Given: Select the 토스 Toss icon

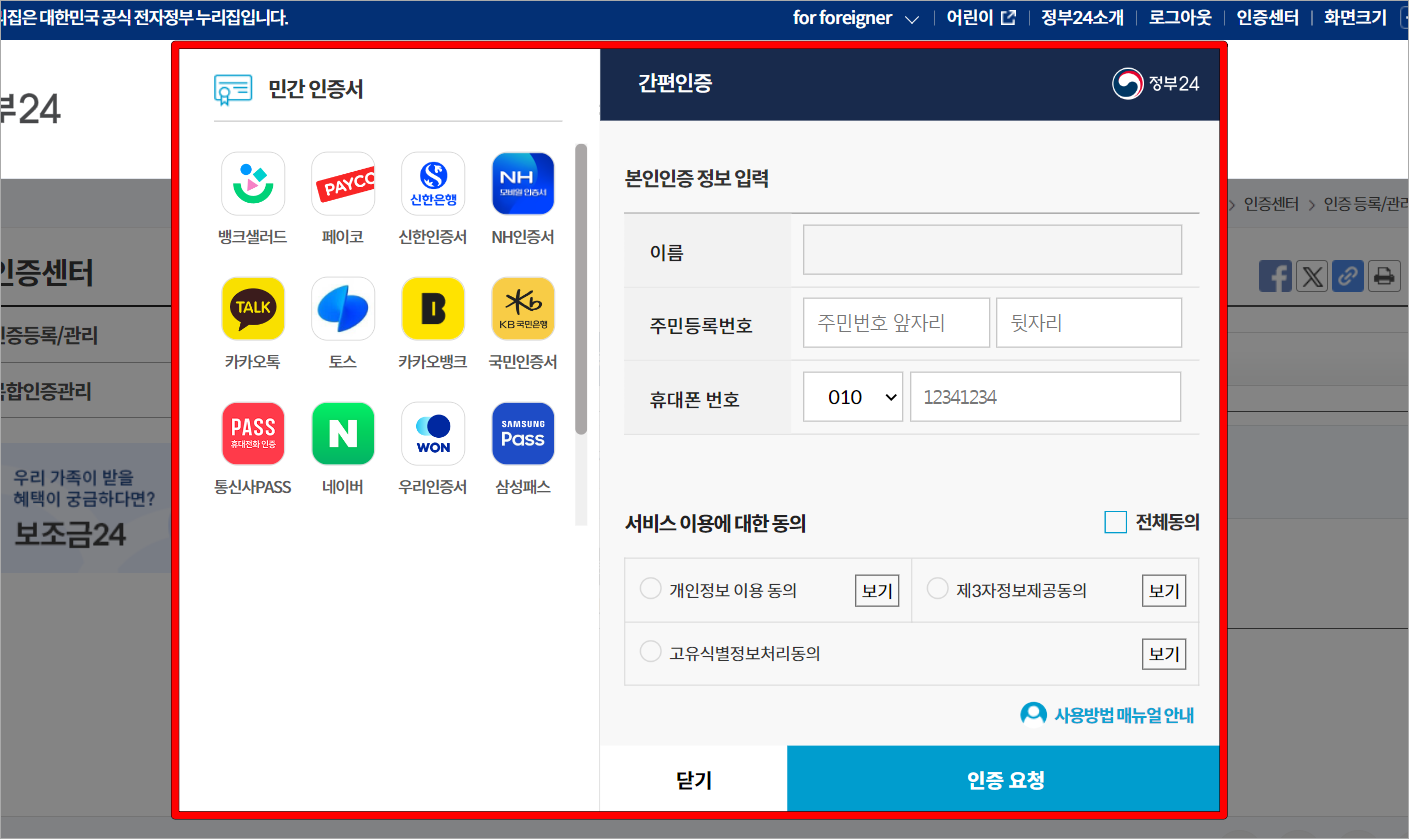Looking at the screenshot, I should pos(343,309).
